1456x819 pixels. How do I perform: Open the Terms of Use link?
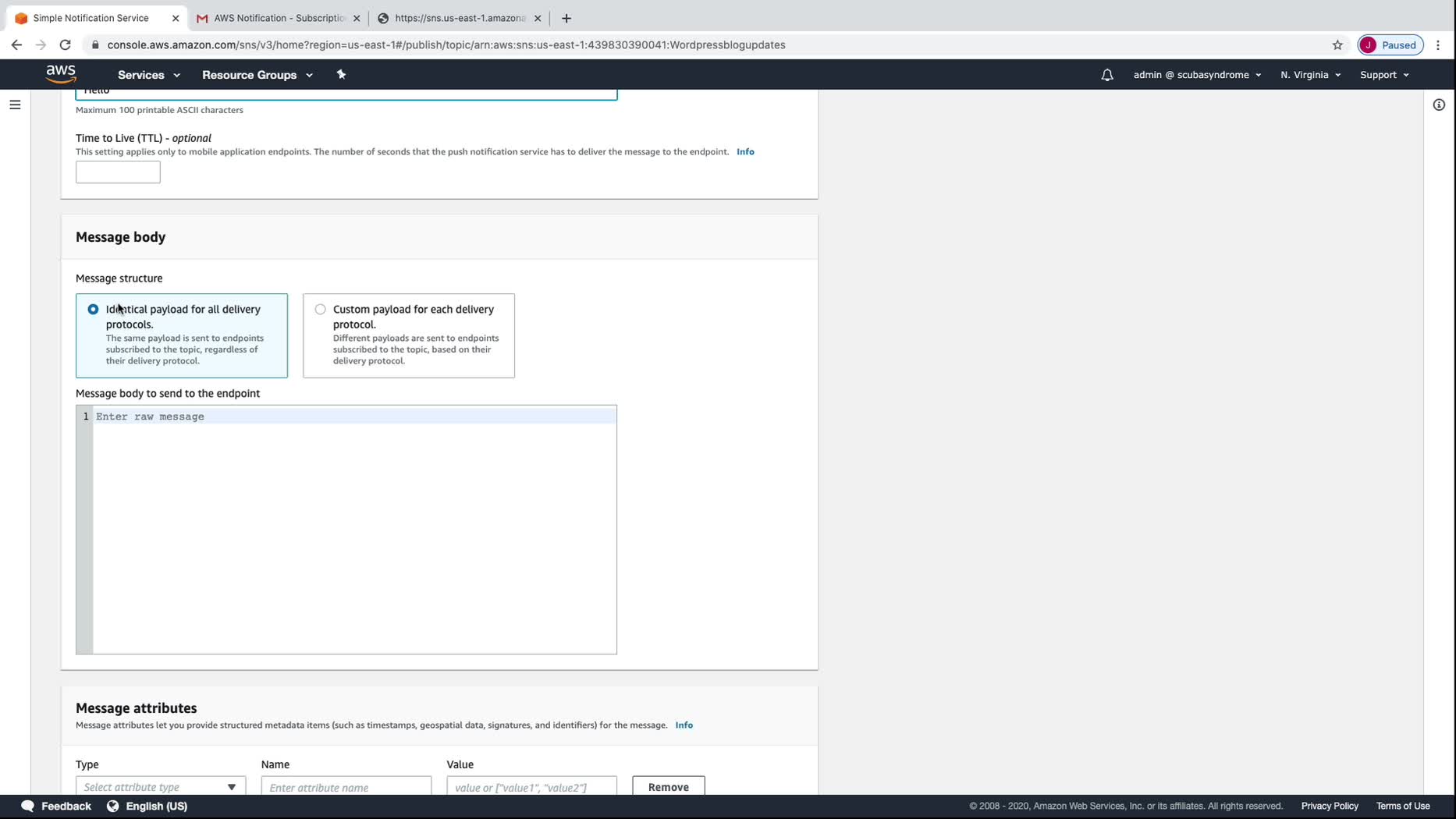(x=1403, y=806)
